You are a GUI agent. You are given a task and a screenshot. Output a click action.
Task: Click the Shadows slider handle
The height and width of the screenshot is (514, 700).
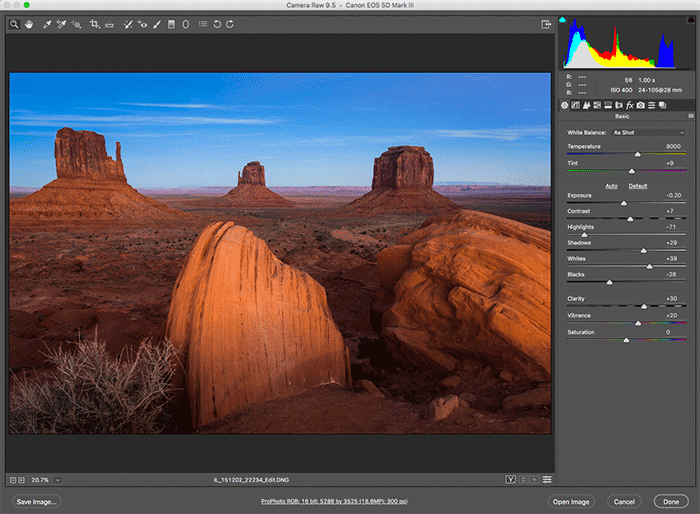(643, 251)
